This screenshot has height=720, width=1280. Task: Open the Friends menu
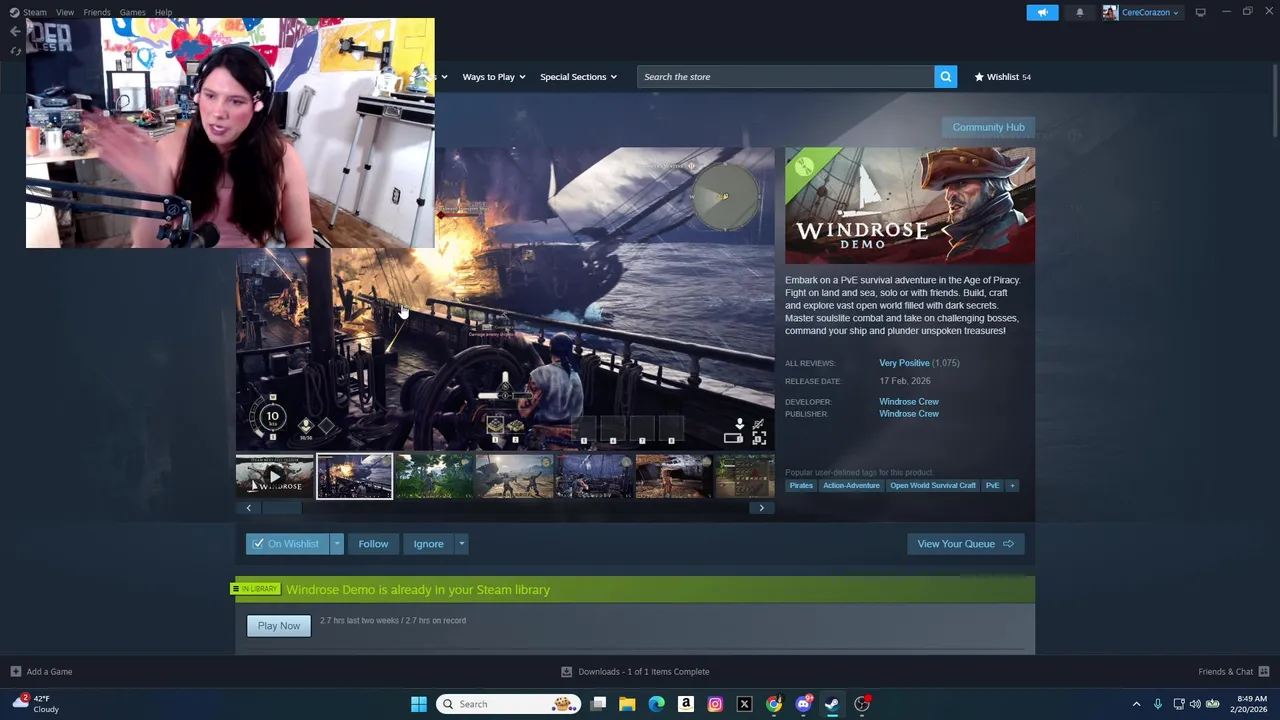pos(97,12)
